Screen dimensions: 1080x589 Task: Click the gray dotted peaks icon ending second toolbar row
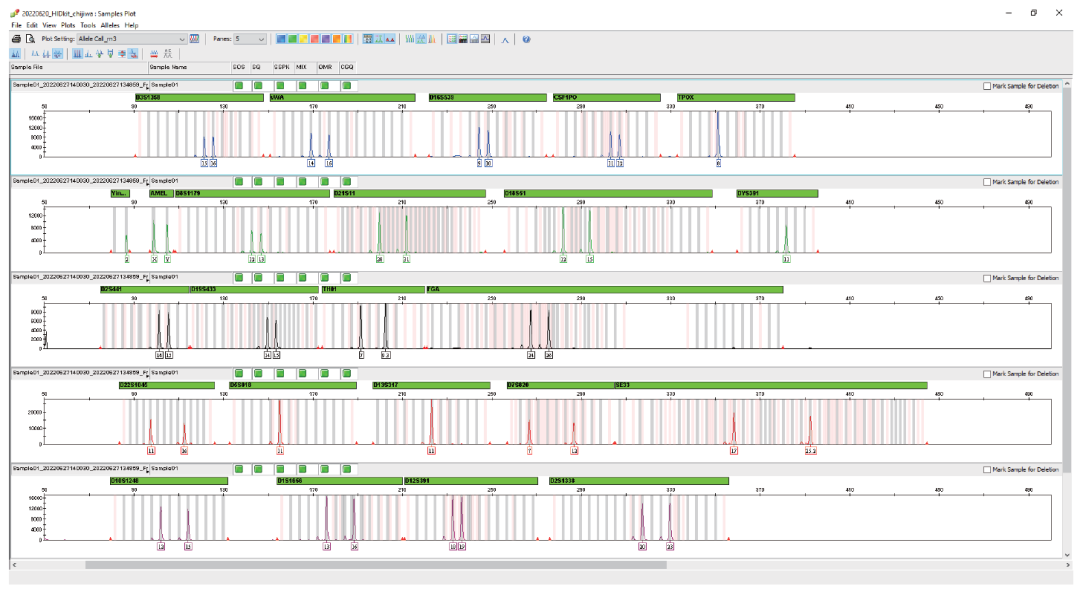[x=167, y=53]
